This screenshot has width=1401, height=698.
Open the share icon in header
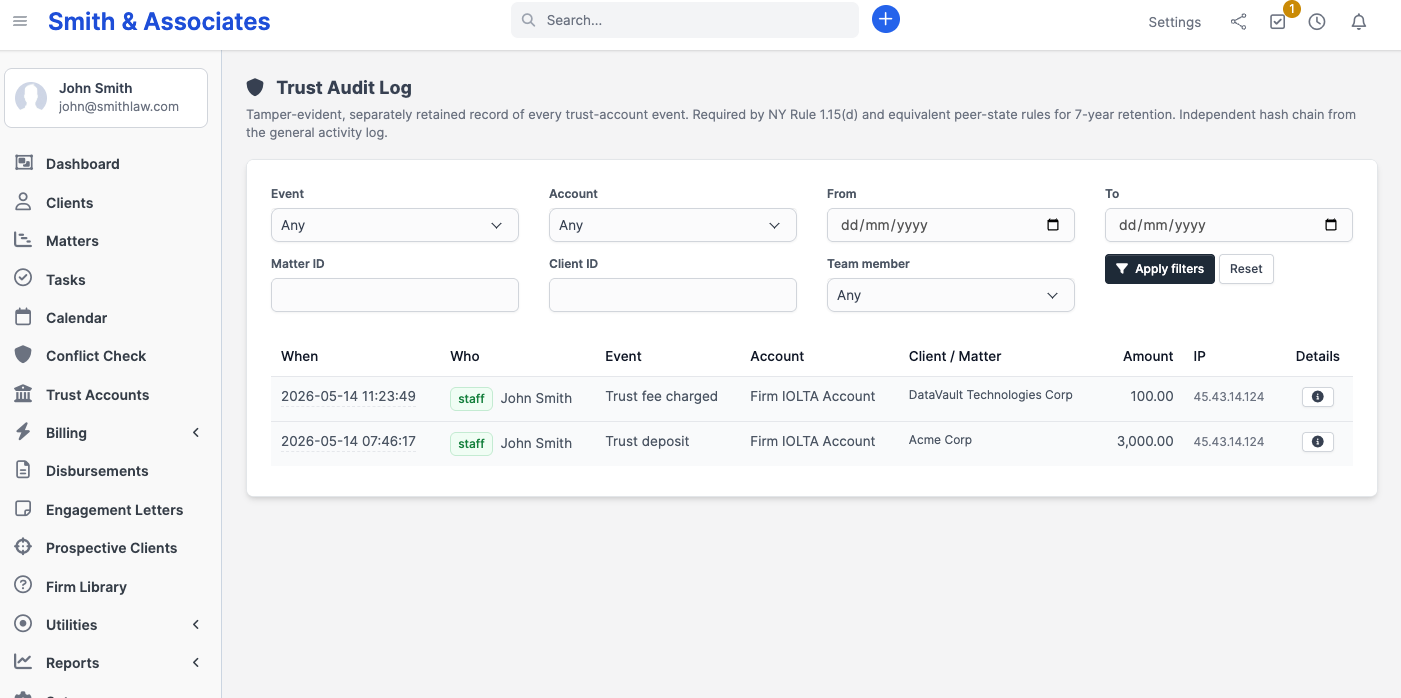1238,21
